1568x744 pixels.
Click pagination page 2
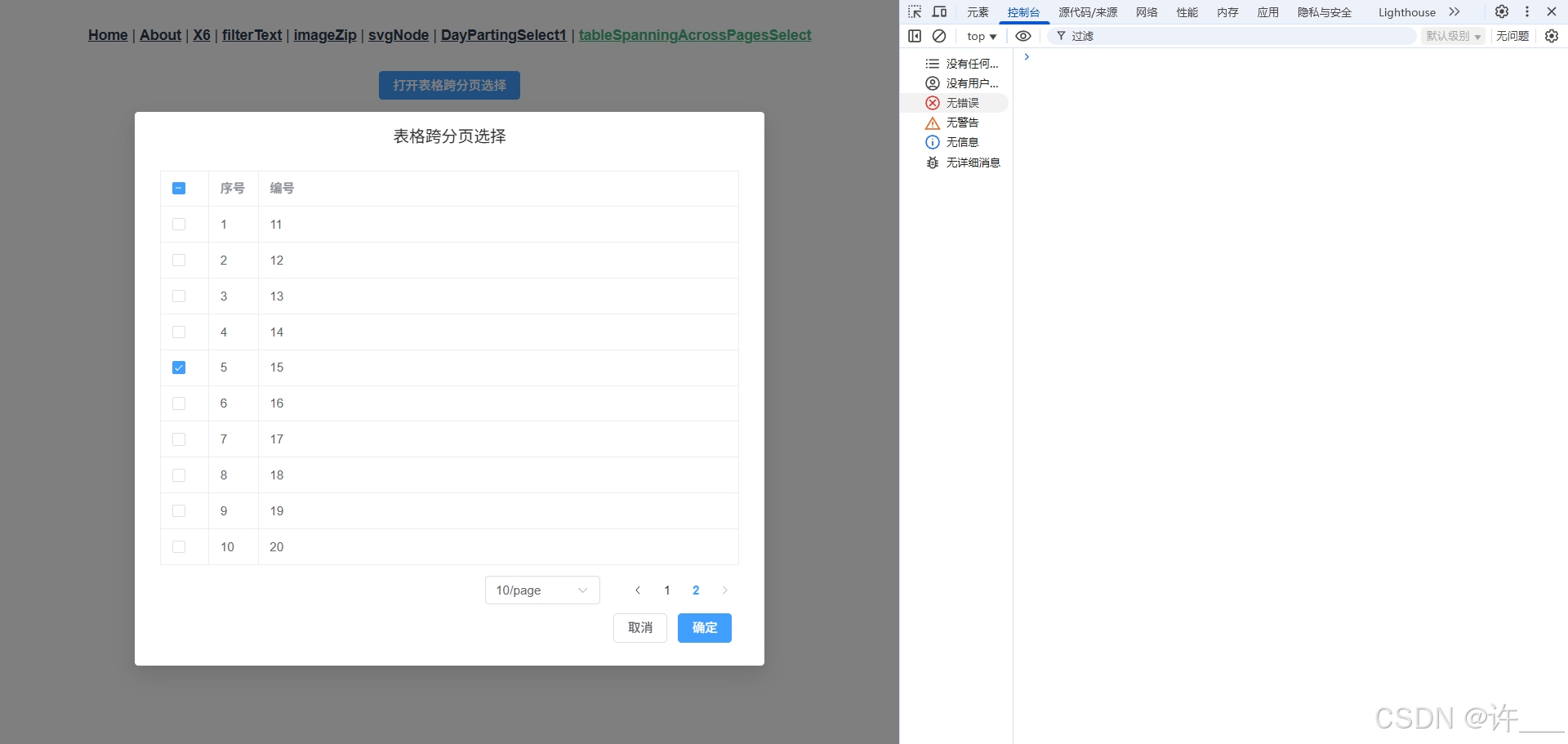(x=696, y=590)
